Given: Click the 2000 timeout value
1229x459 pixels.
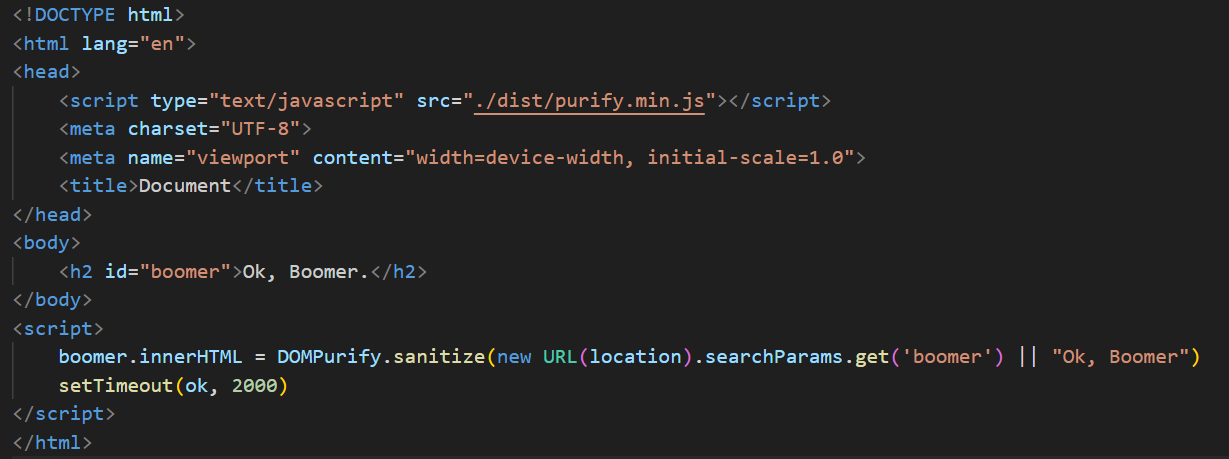Looking at the screenshot, I should pyautogui.click(x=254, y=386).
